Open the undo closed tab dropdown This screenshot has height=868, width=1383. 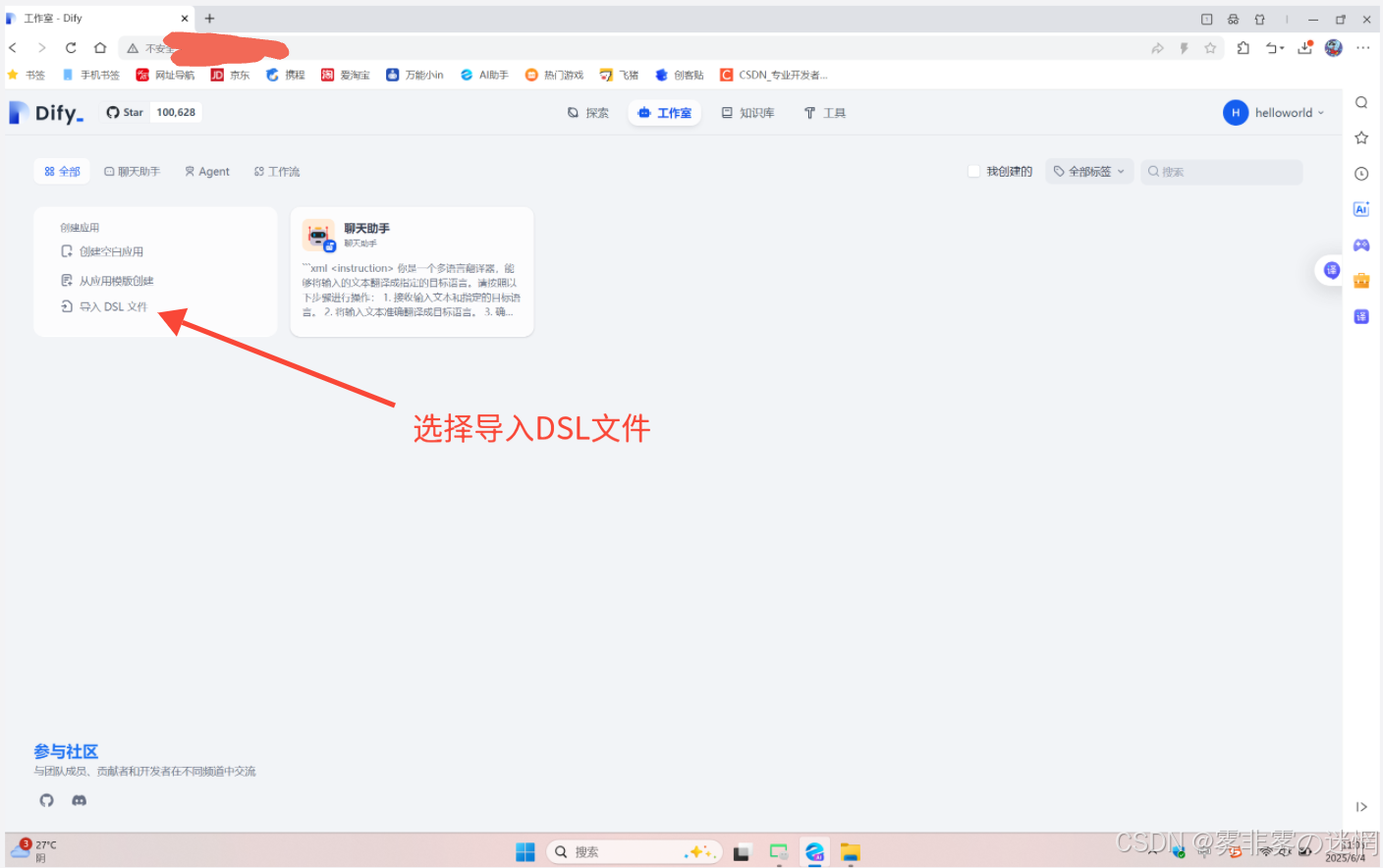click(1275, 47)
